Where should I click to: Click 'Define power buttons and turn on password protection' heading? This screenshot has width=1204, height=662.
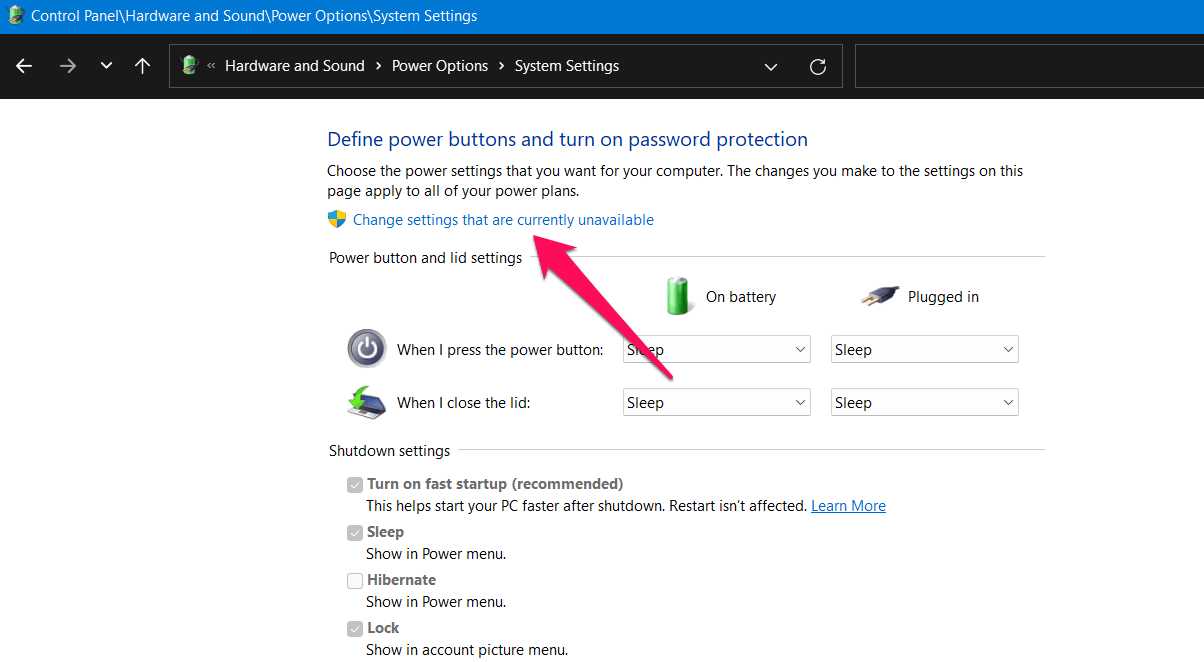[x=567, y=139]
